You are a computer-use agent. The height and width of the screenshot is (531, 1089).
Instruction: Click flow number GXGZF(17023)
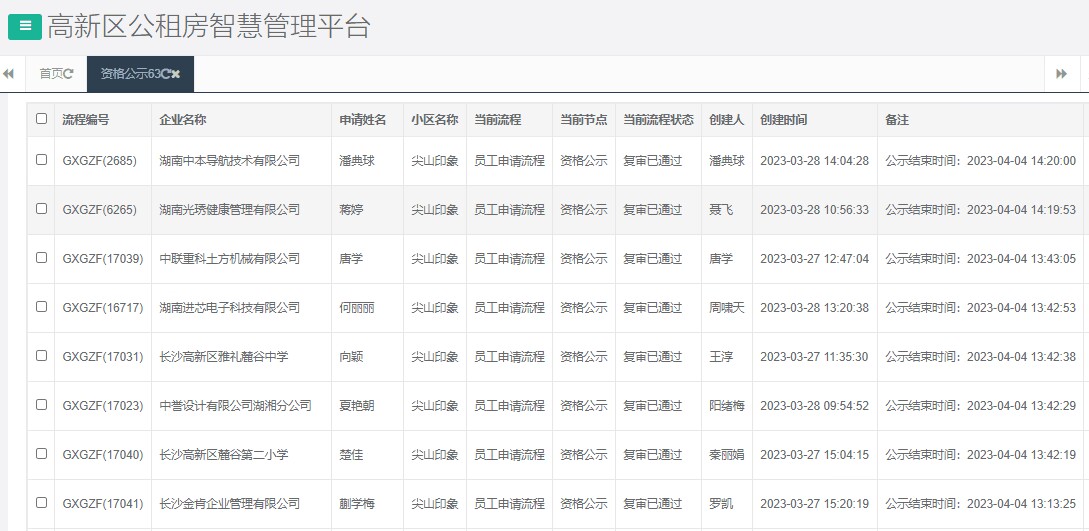103,405
